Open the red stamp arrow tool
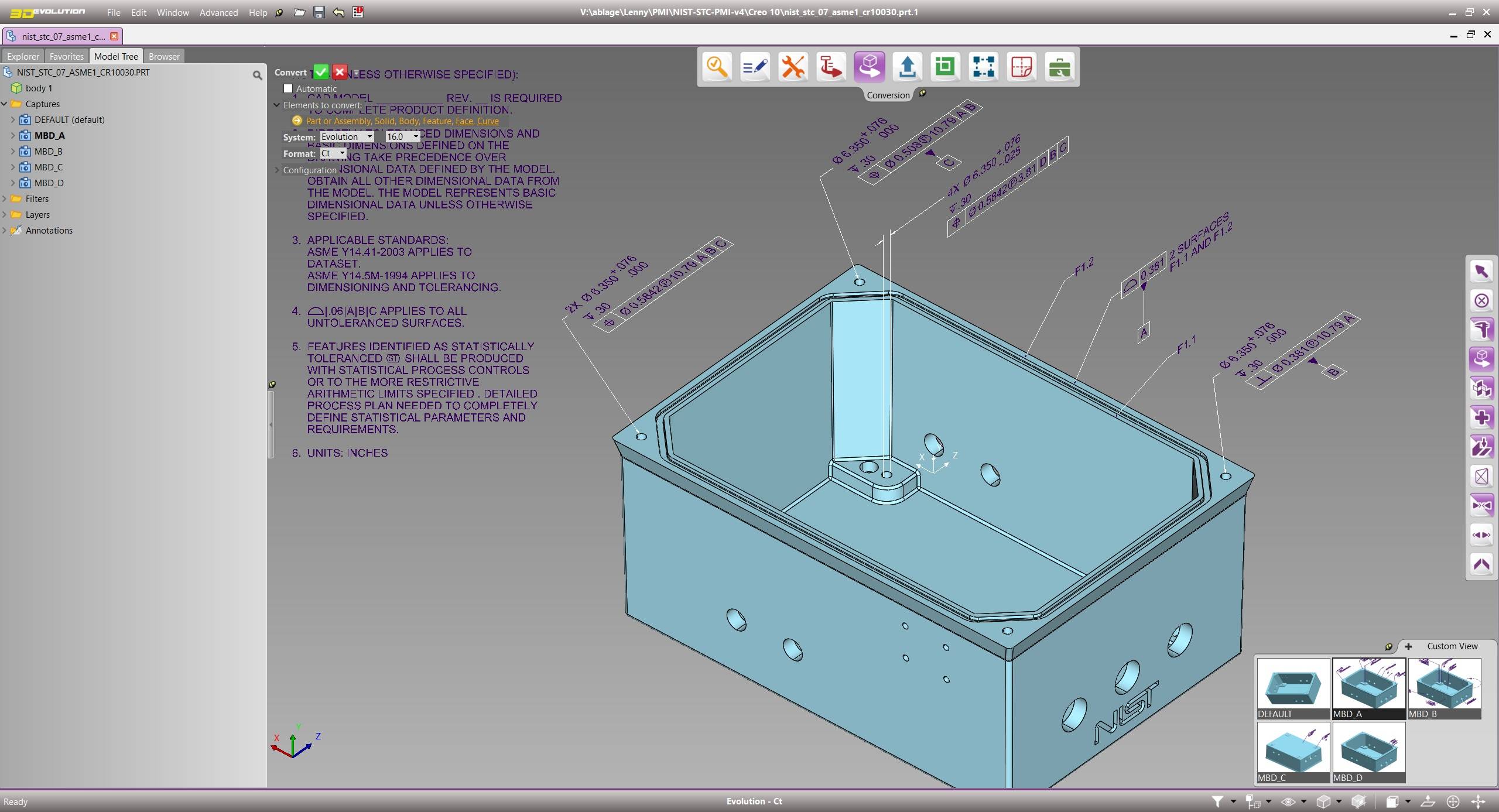 click(831, 67)
